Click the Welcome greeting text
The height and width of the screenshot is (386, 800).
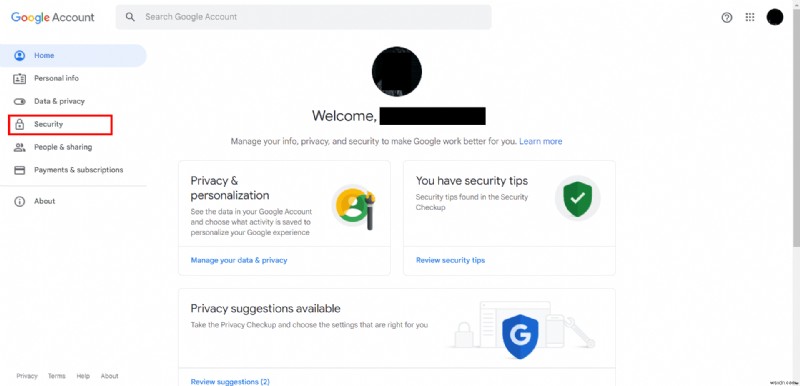[344, 116]
